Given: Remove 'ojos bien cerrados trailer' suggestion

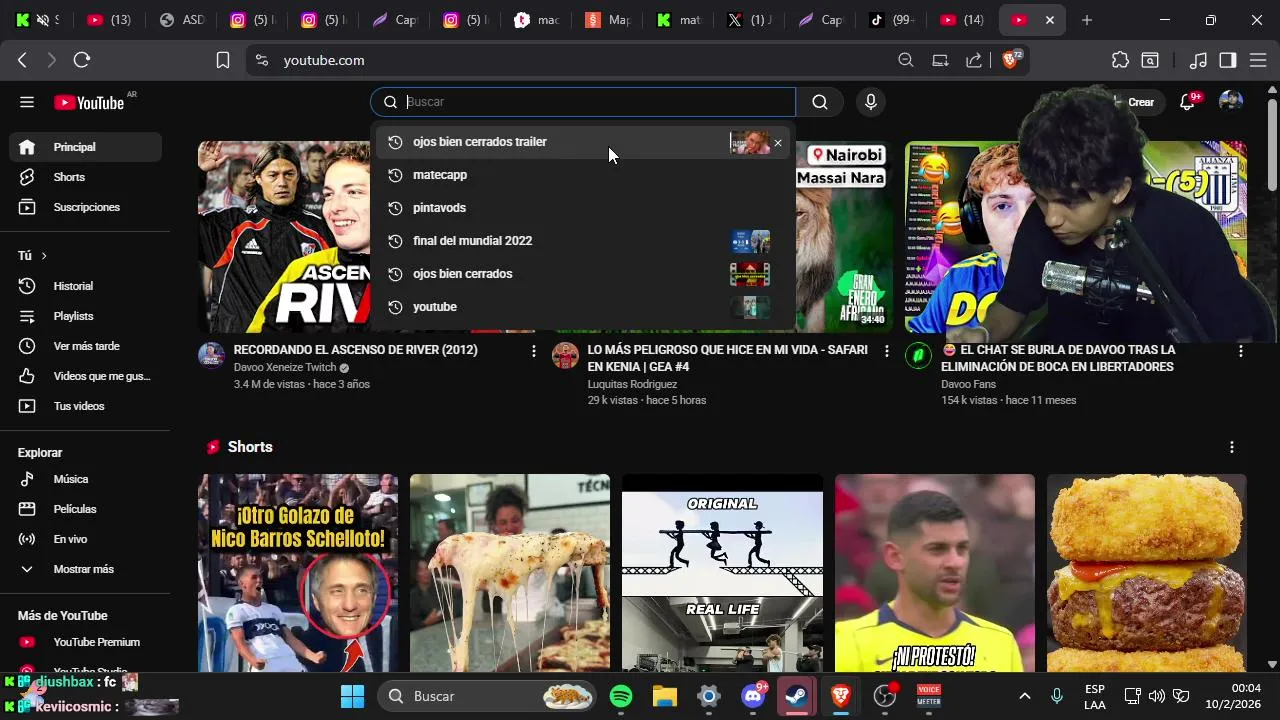Looking at the screenshot, I should pyautogui.click(x=778, y=143).
